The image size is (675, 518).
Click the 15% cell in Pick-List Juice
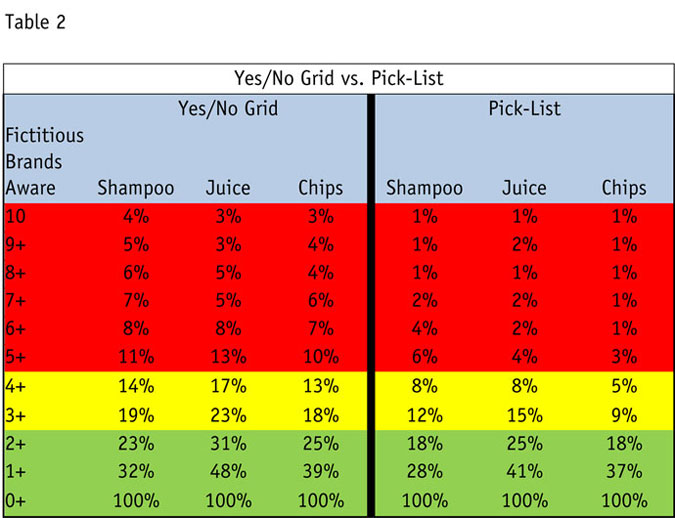(x=524, y=412)
